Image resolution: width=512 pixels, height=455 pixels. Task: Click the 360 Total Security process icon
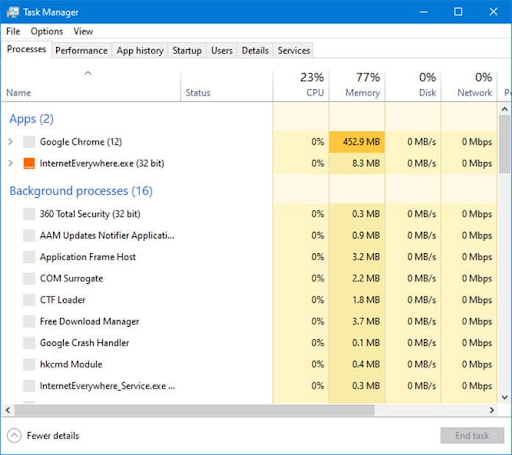tap(29, 214)
